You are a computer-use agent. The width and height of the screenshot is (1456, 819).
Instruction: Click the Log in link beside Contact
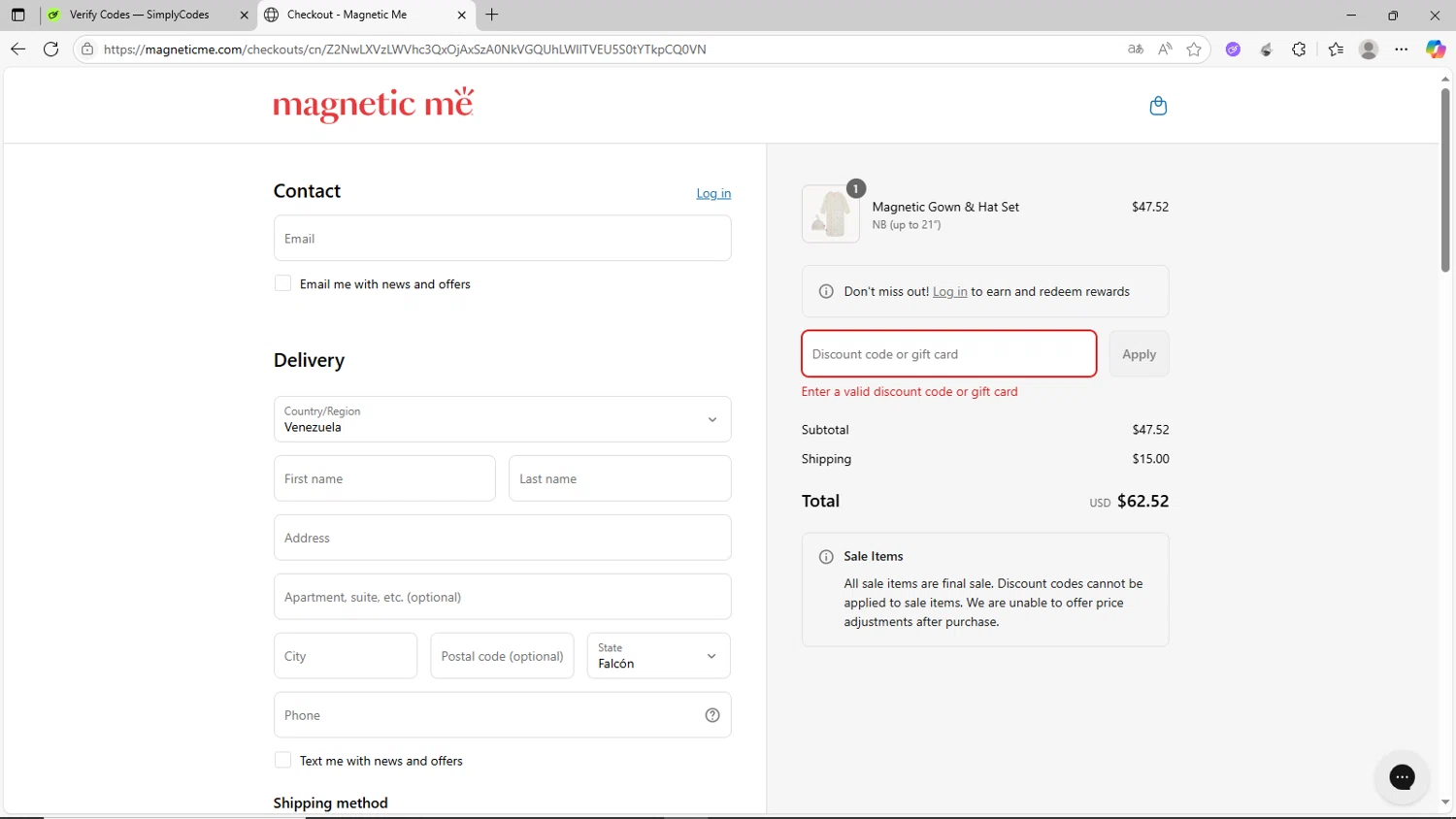[x=713, y=193]
